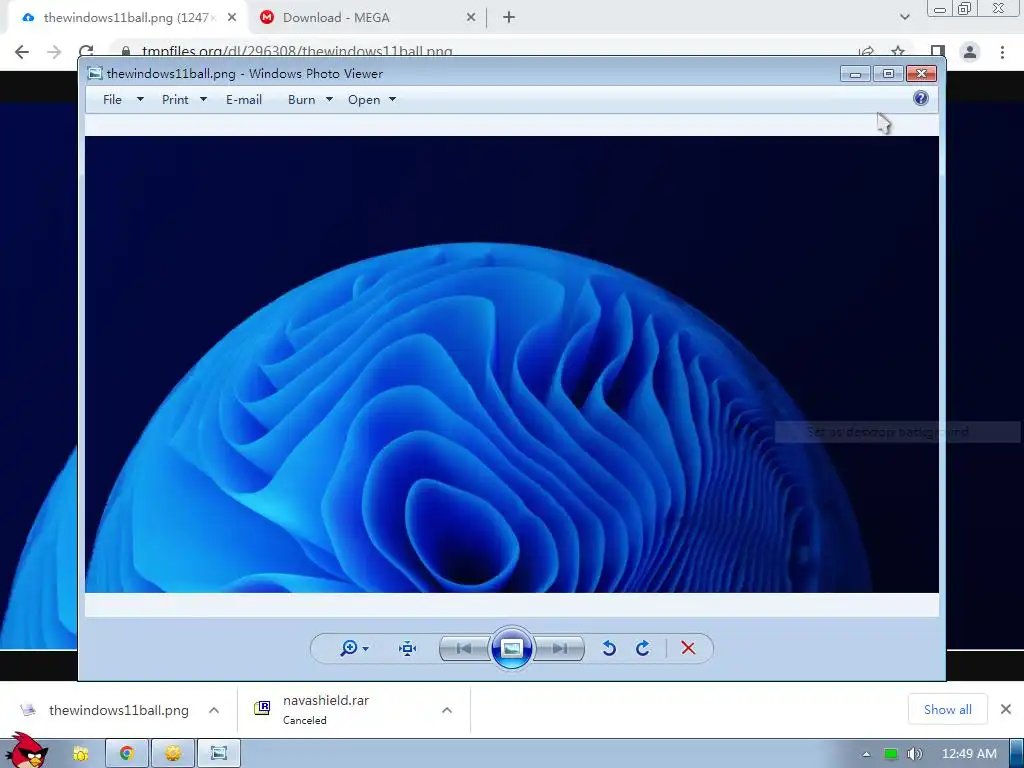The width and height of the screenshot is (1024, 768).
Task: Click Photo Viewer taskbar button
Action: [x=219, y=754]
